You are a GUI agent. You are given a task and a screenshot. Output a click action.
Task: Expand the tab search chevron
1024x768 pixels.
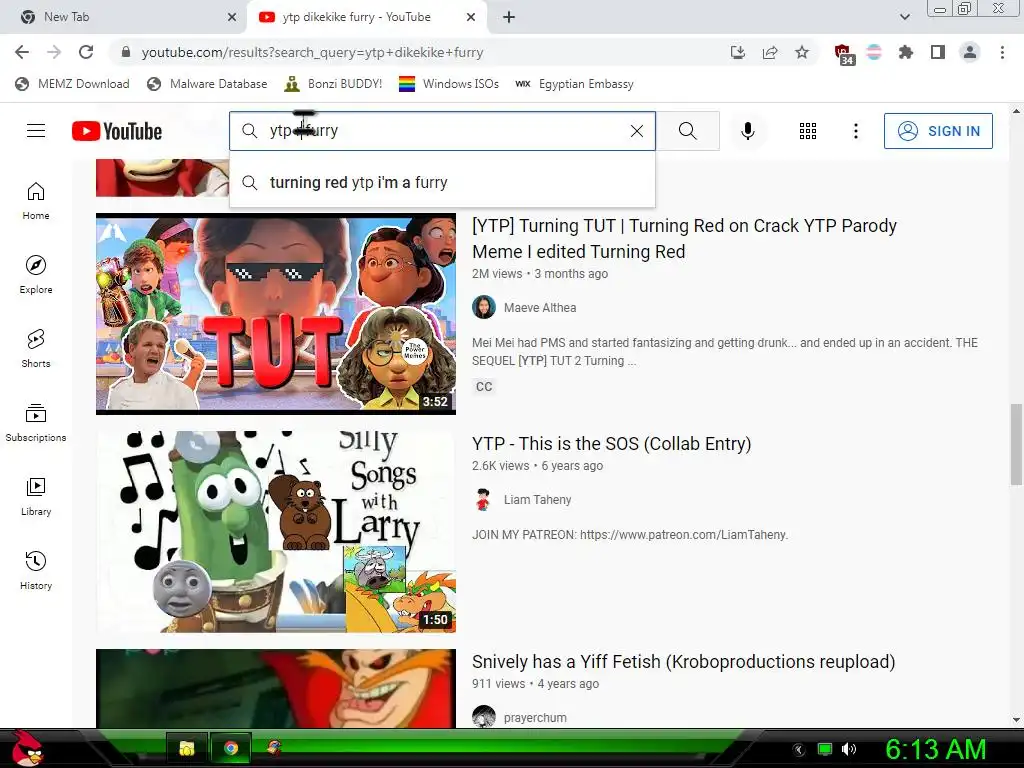(904, 17)
